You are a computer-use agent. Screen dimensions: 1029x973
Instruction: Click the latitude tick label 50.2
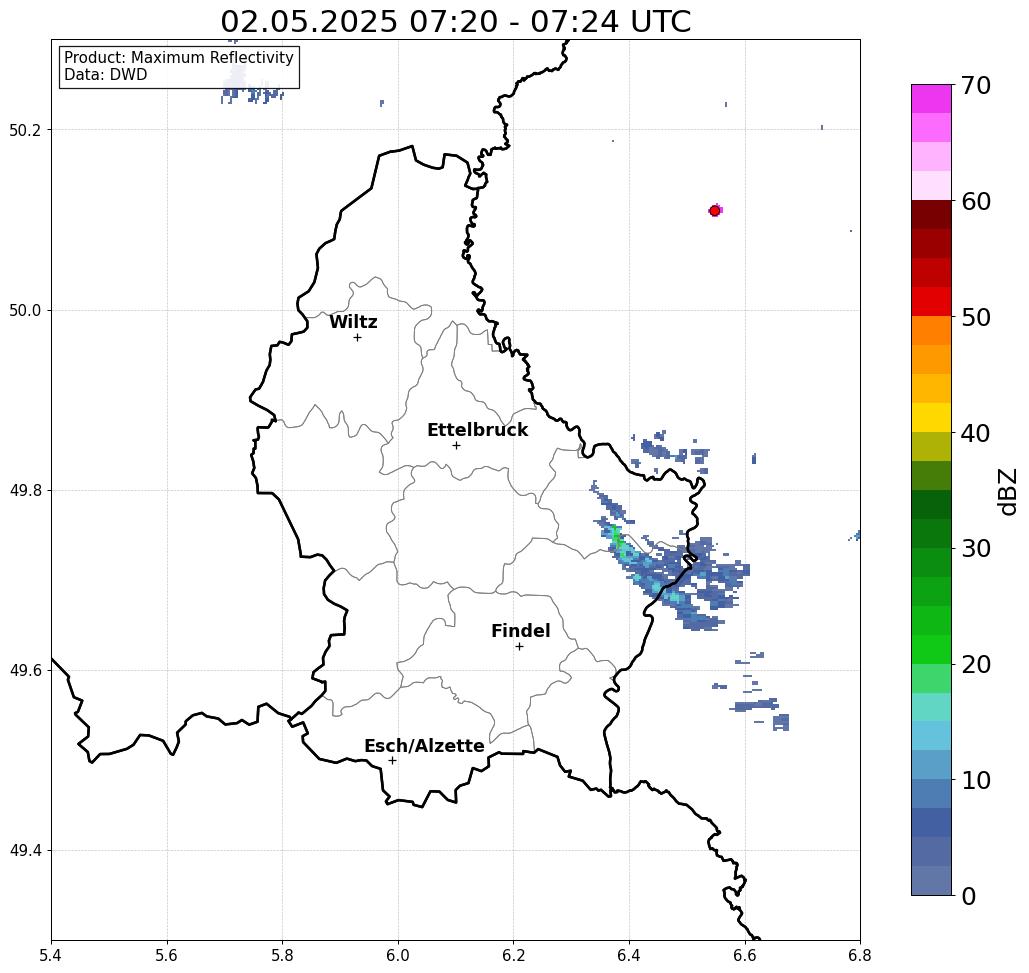pyautogui.click(x=25, y=130)
